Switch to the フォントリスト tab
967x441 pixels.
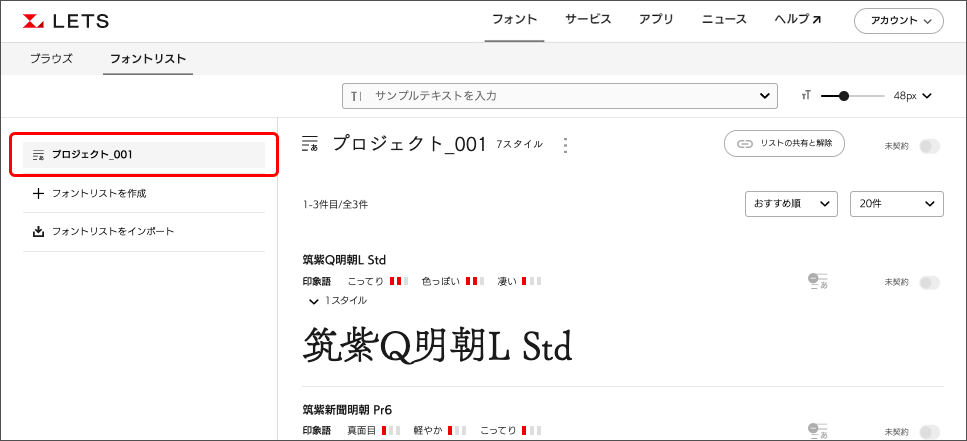[147, 59]
